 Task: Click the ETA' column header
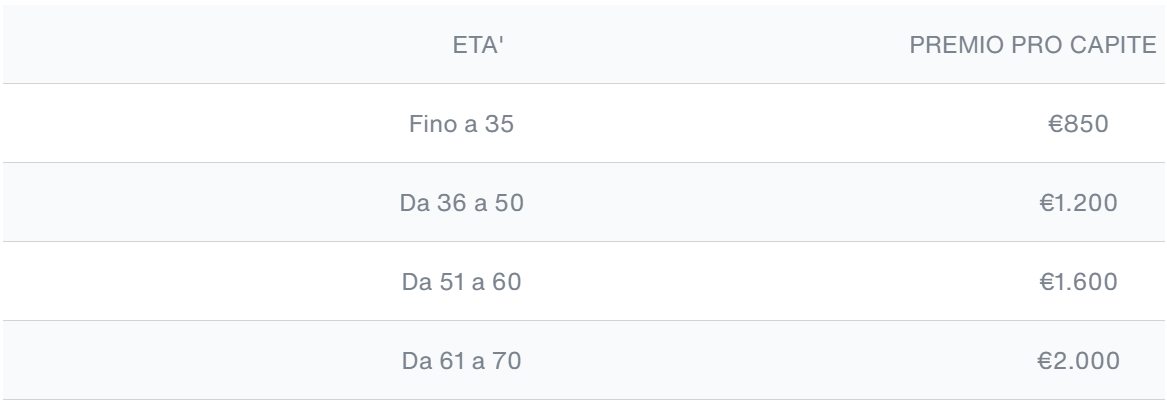(478, 45)
